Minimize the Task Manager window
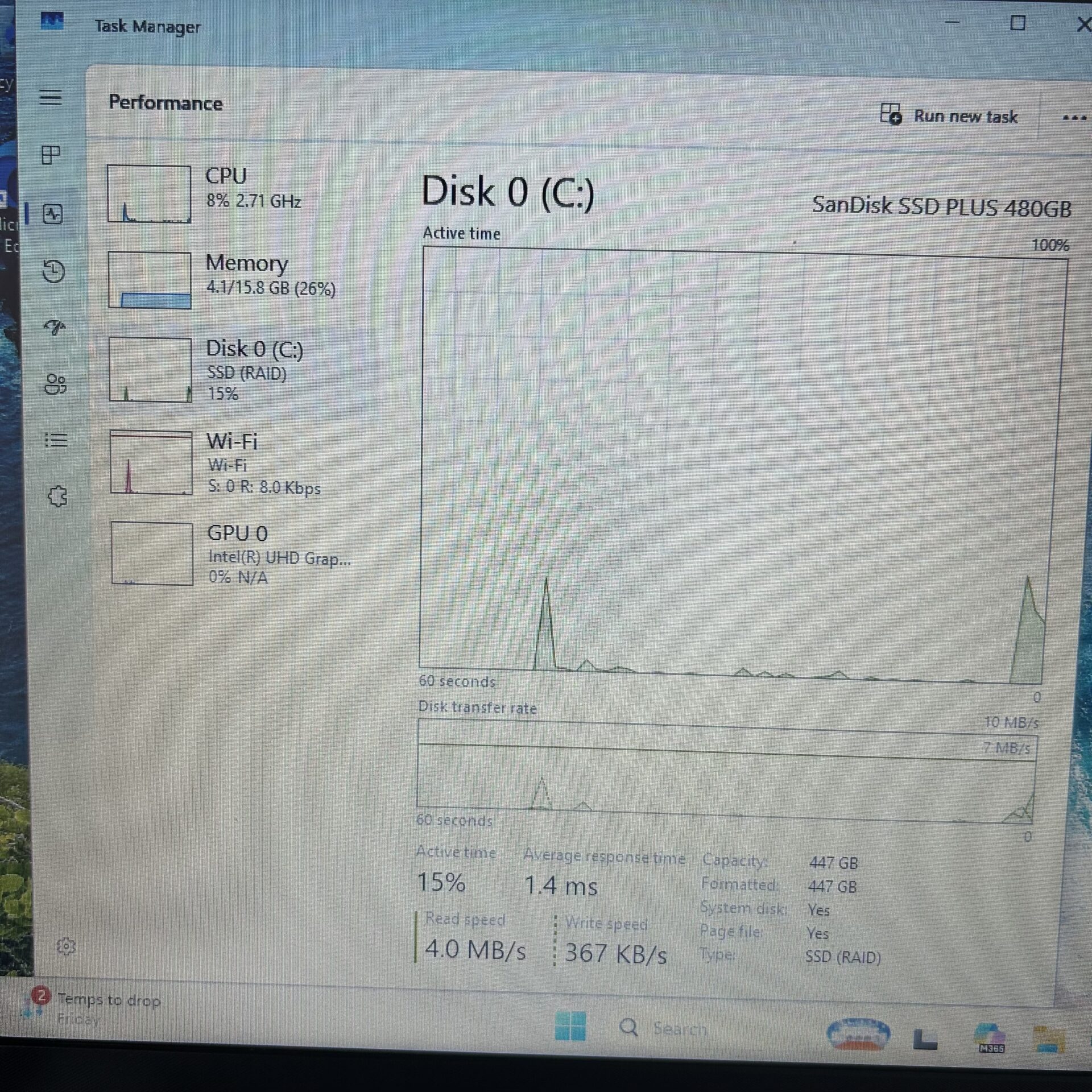Screen dimensions: 1092x1092 (952, 23)
